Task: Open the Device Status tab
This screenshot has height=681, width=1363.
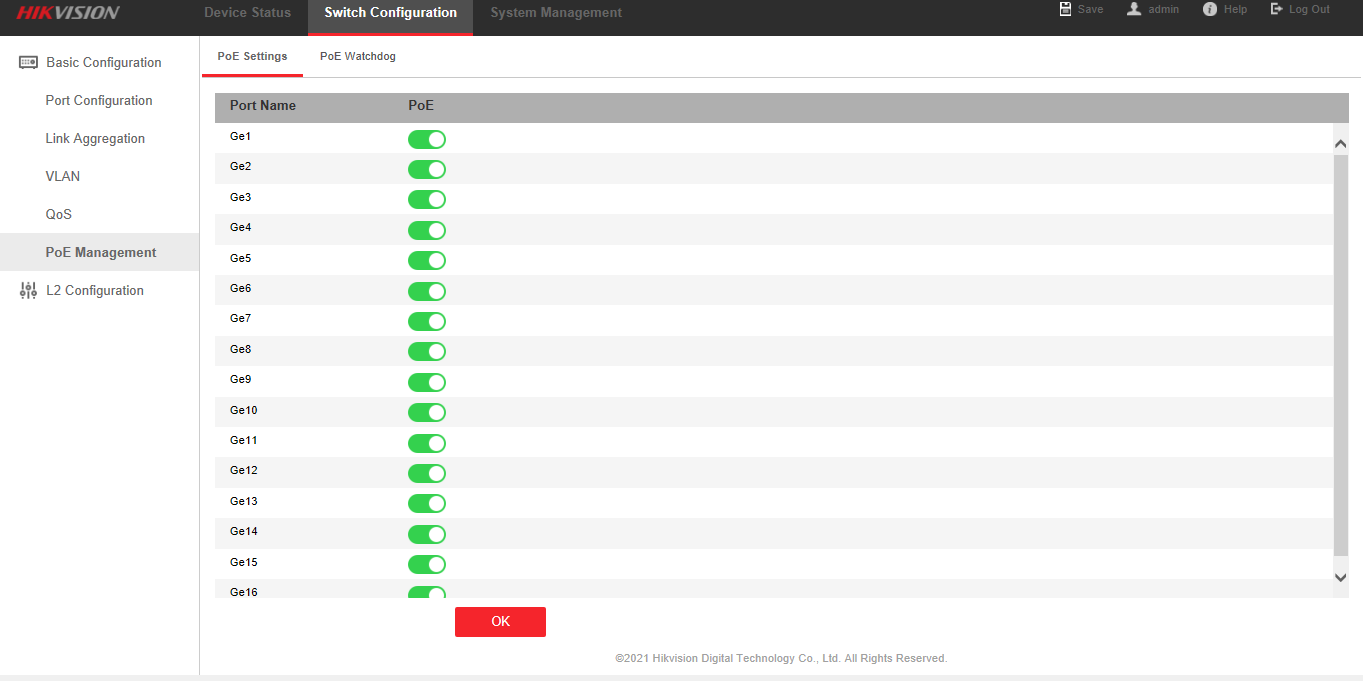Action: (247, 13)
